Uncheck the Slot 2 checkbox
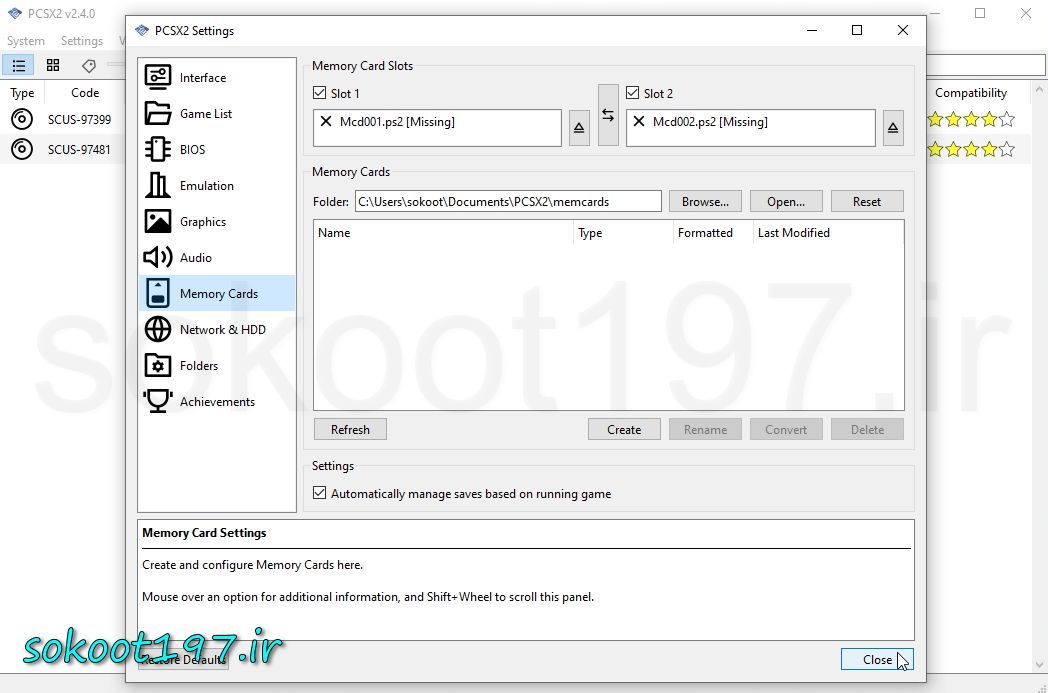The image size is (1048, 693). pyautogui.click(x=633, y=93)
